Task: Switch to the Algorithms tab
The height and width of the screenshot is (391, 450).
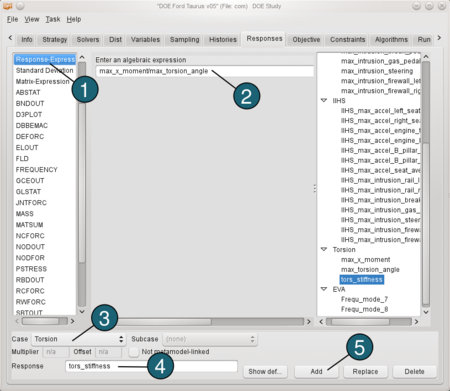Action: pyautogui.click(x=391, y=40)
